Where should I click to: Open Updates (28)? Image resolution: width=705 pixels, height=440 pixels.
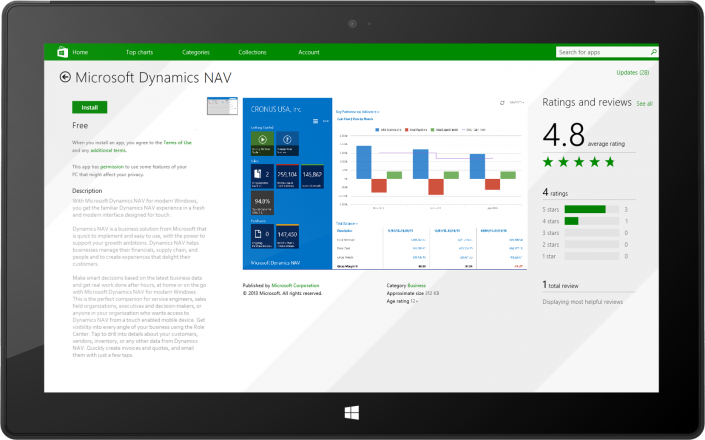[633, 72]
